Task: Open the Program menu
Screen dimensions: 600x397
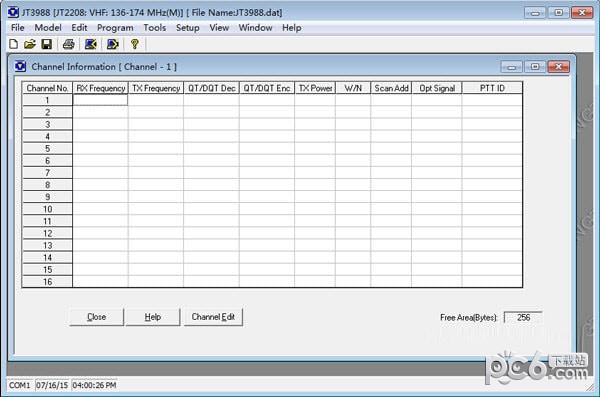Action: (115, 28)
